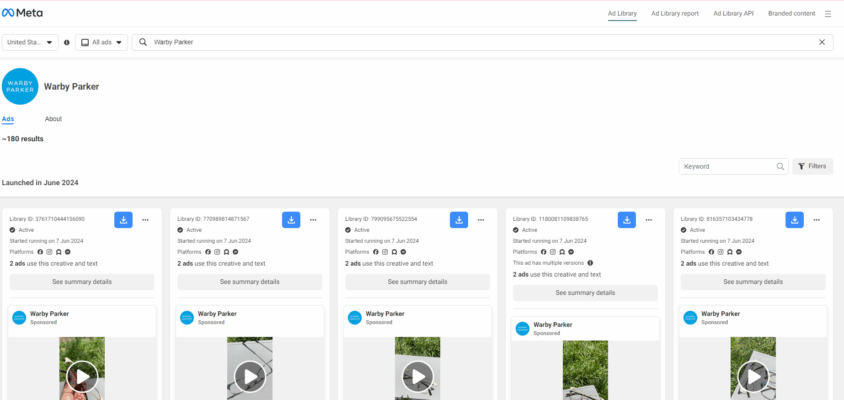See summary details for ad ID starting 8163
The image size is (844, 400).
[753, 282]
